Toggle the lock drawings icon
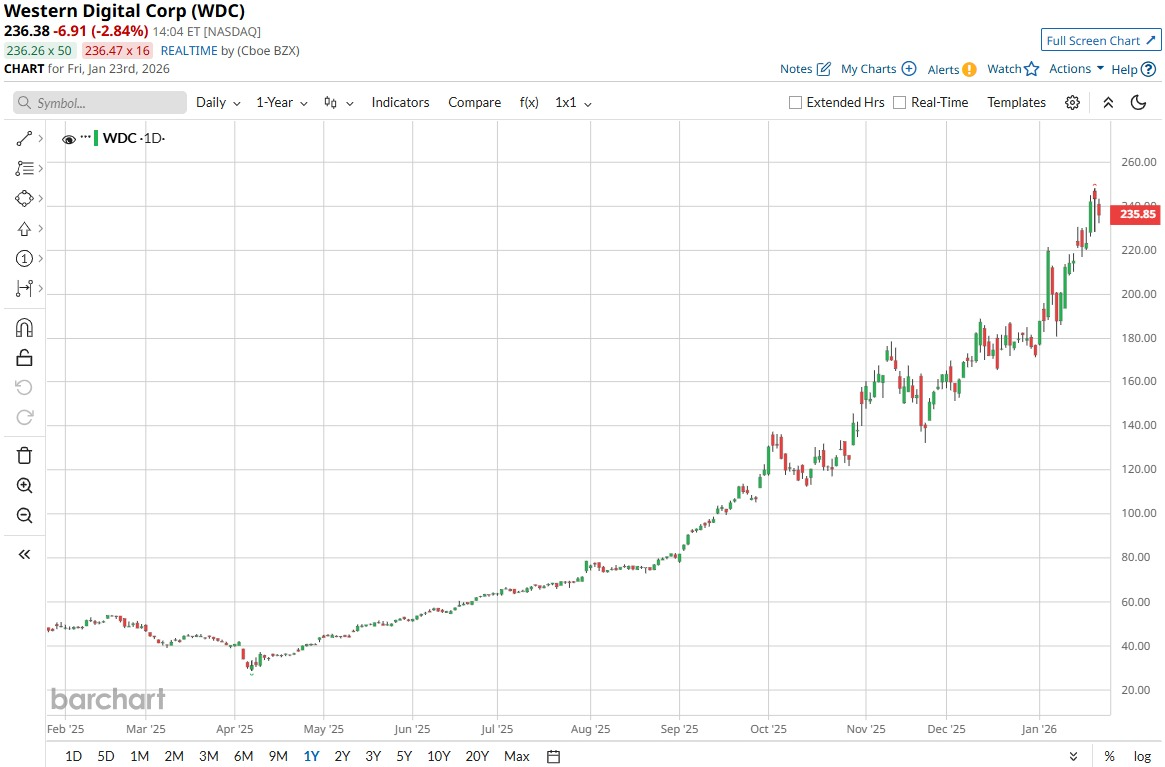 pos(24,358)
